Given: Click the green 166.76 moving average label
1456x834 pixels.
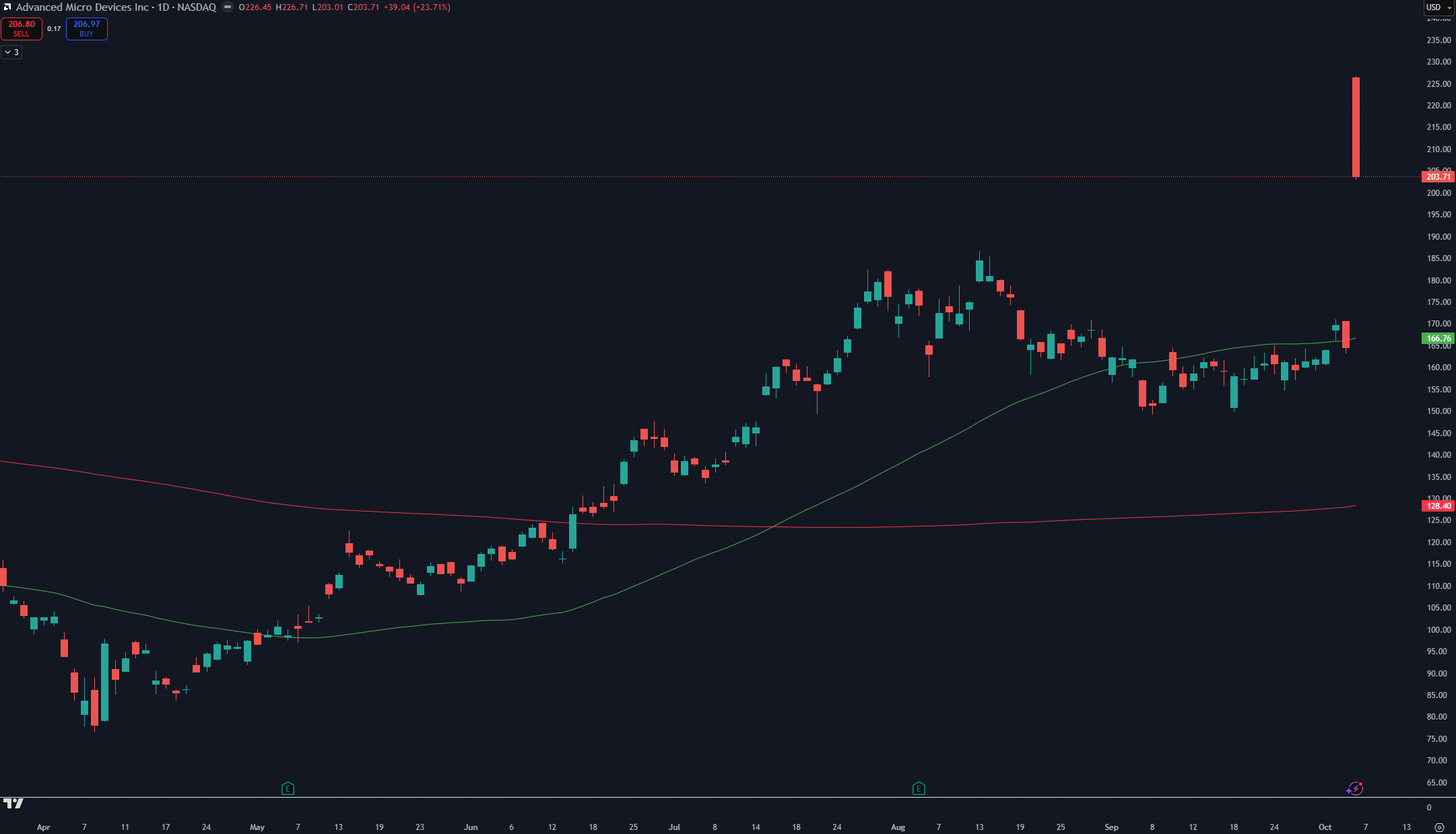Looking at the screenshot, I should pyautogui.click(x=1438, y=339).
